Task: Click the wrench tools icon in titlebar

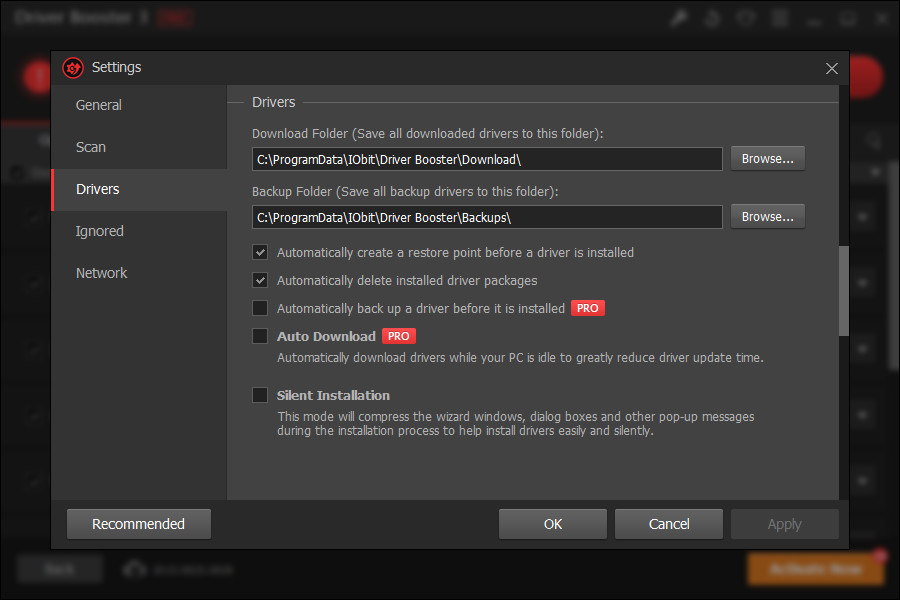Action: (679, 17)
